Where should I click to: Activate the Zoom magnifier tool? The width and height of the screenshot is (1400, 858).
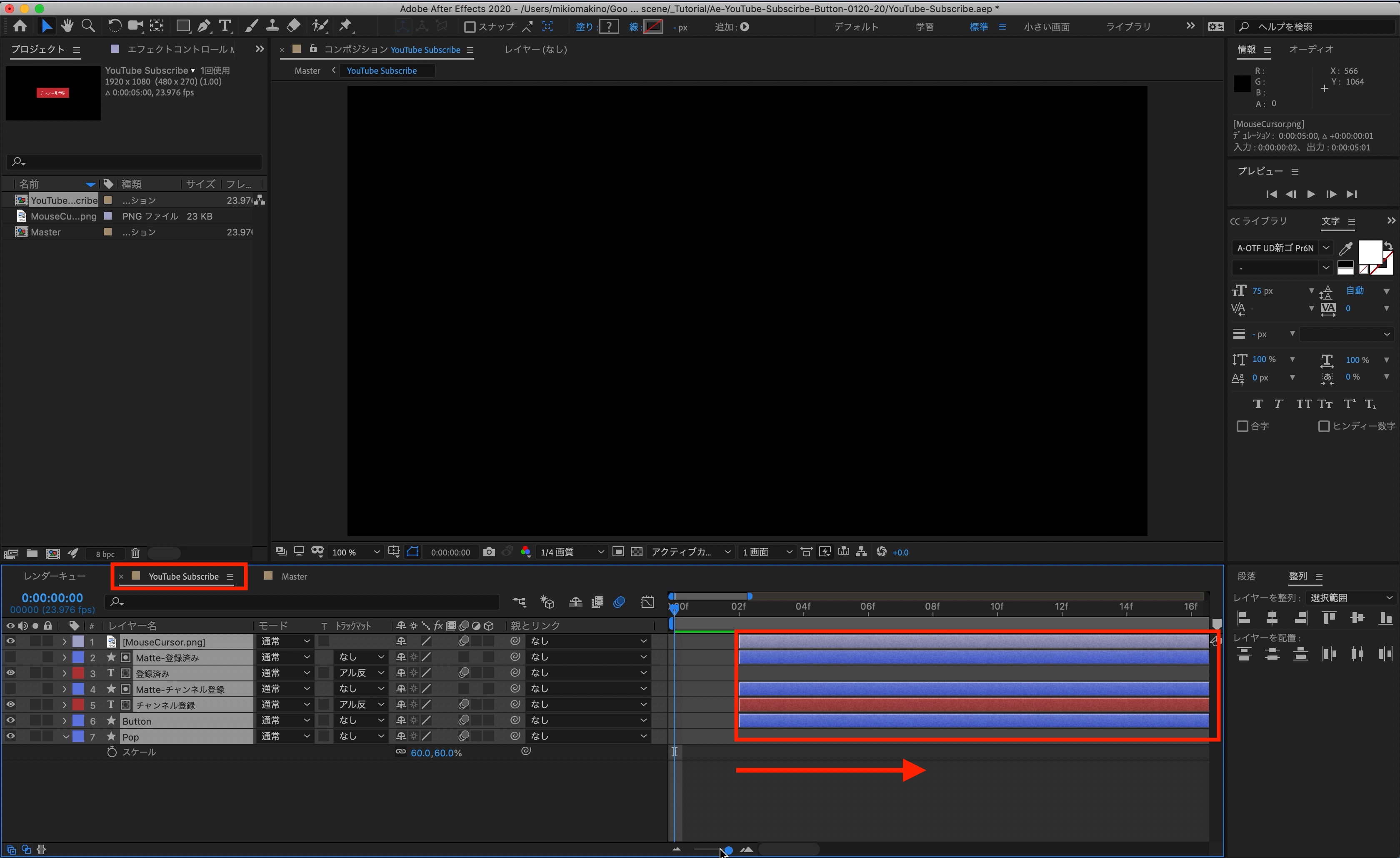coord(88,26)
